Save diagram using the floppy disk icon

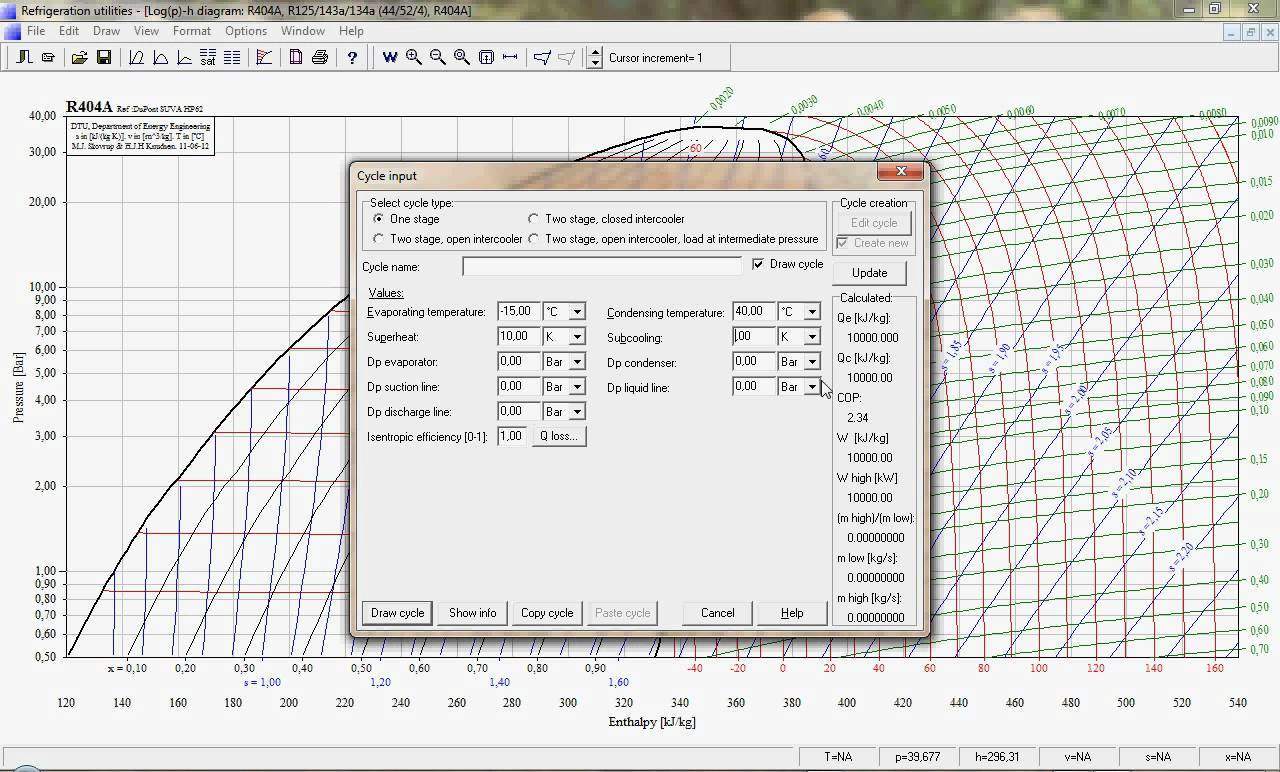coord(104,58)
